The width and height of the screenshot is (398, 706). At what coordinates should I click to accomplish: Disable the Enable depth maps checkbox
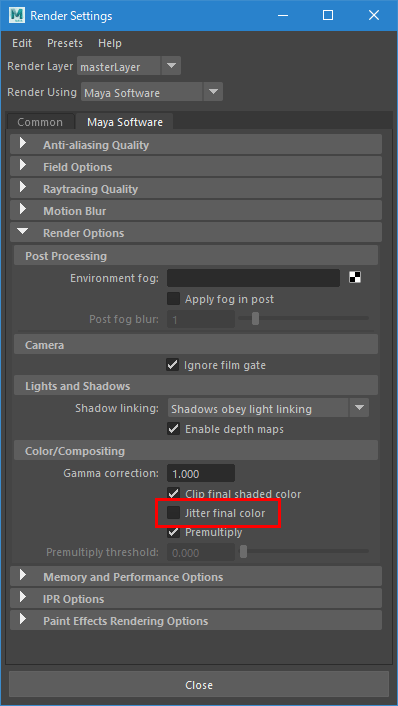tap(173, 429)
